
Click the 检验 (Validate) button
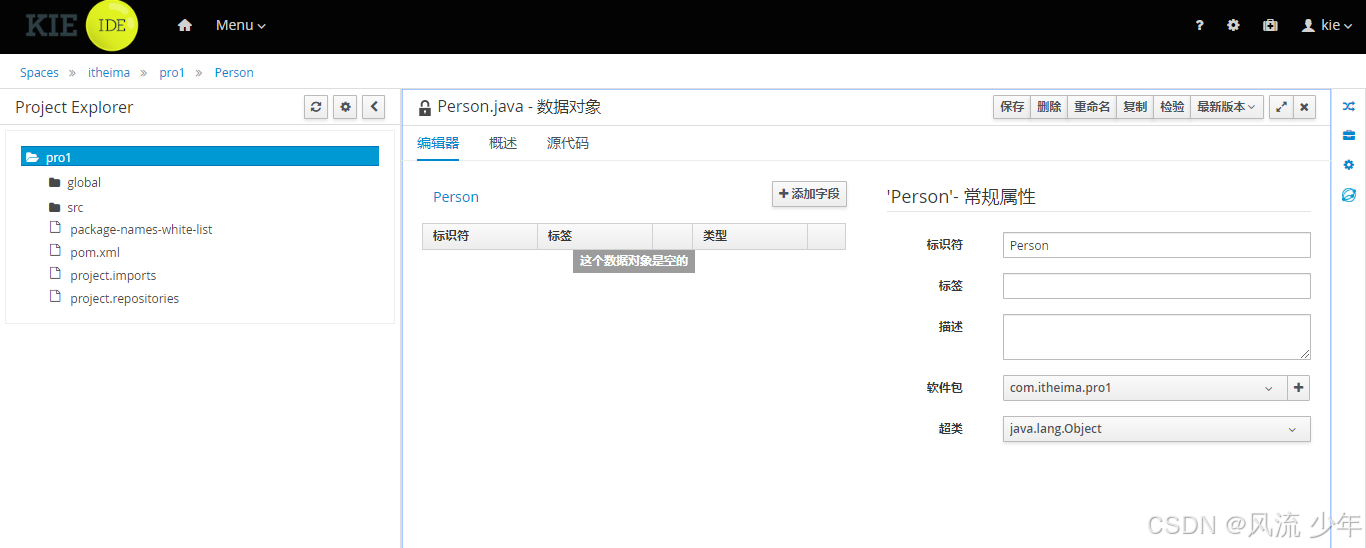(x=1172, y=107)
